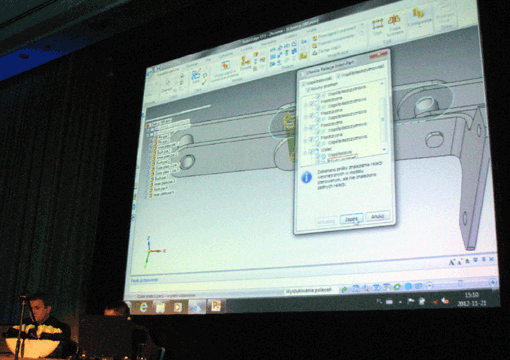The width and height of the screenshot is (510, 360).
Task: Click the zoom-out minus on the status bar zoom slider
Action: pos(429,285)
